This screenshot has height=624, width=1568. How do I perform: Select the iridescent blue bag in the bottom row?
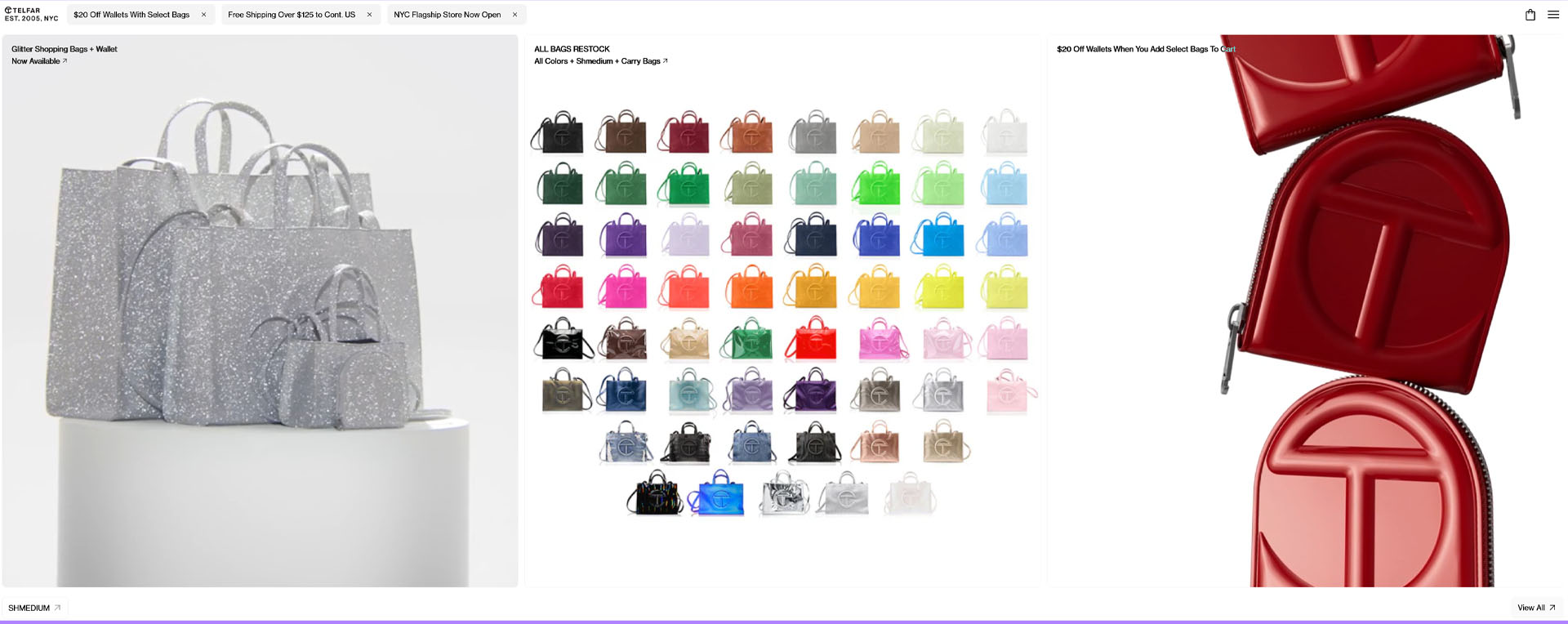click(x=719, y=494)
